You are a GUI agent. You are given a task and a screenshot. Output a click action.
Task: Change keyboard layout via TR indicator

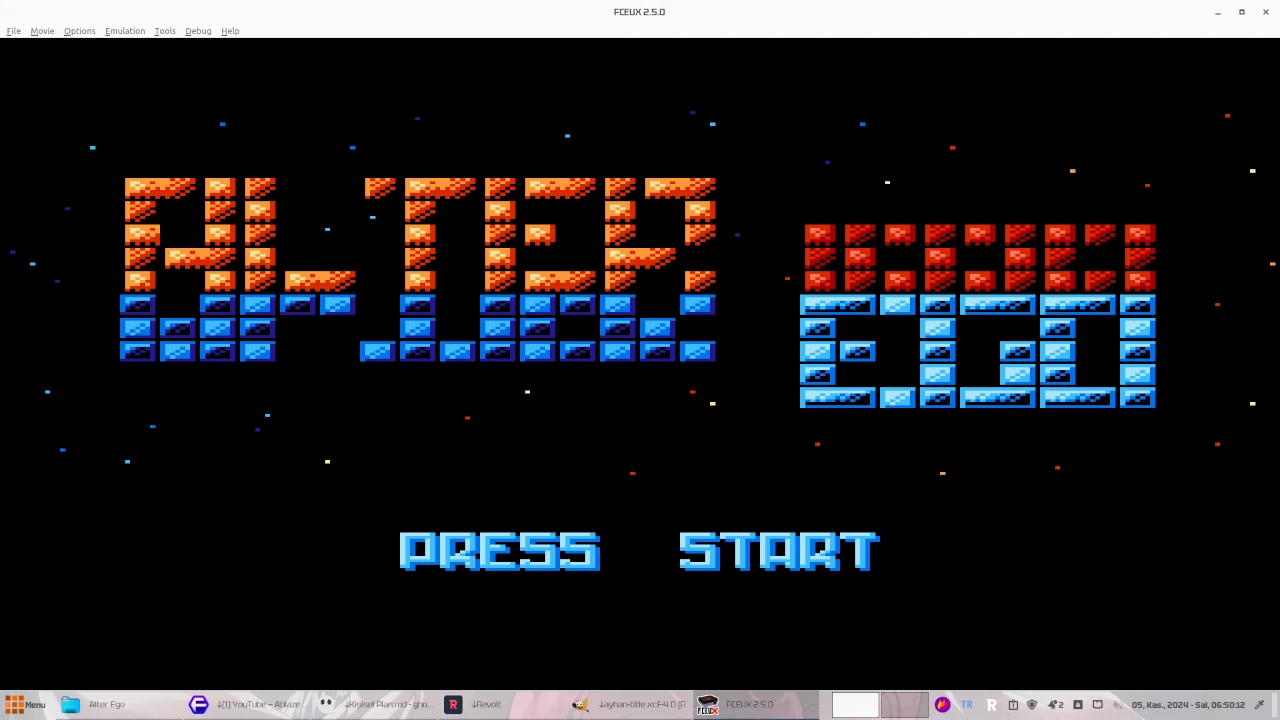coord(967,705)
